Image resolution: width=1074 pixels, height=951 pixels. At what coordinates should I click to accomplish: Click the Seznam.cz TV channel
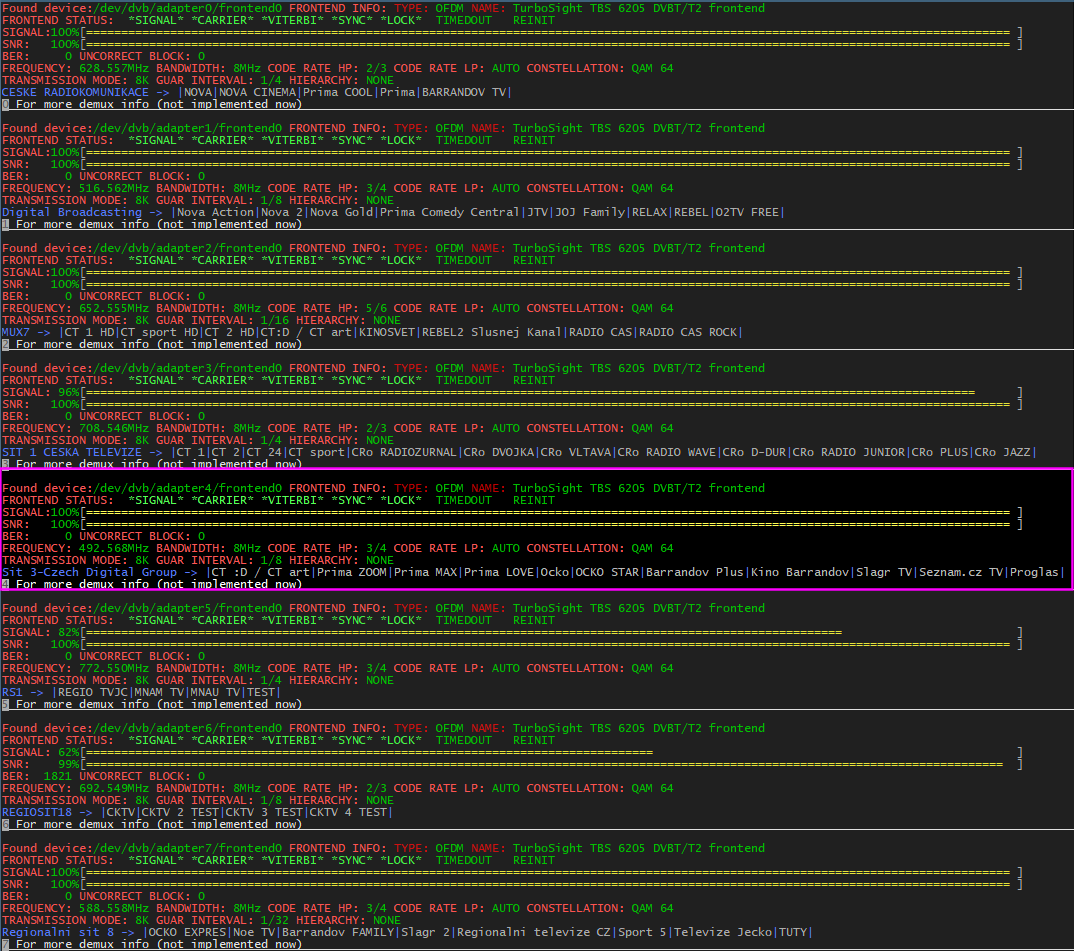(961, 572)
